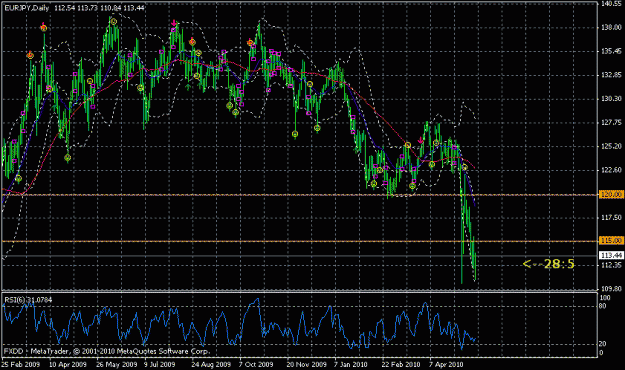Click the RSI scale value 100
Screen dimensions: 625x370
(x=605, y=298)
